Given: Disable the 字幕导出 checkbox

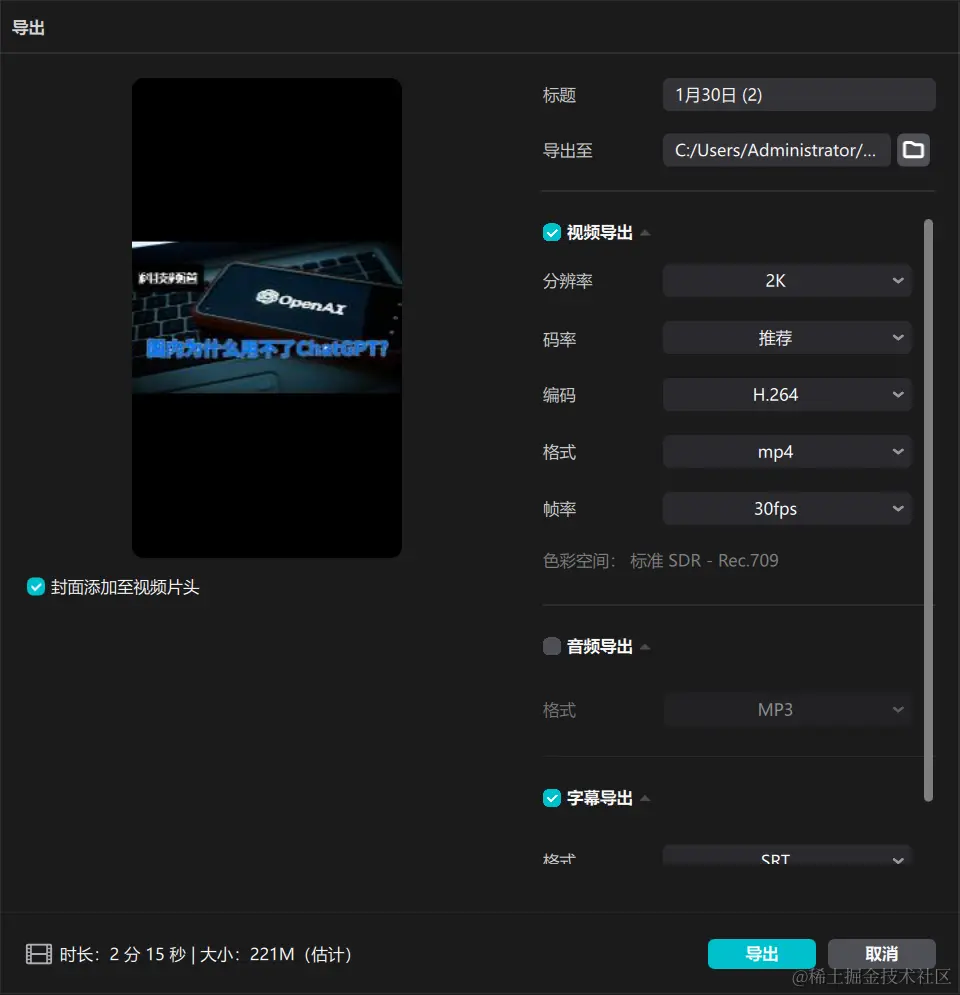Looking at the screenshot, I should point(551,798).
